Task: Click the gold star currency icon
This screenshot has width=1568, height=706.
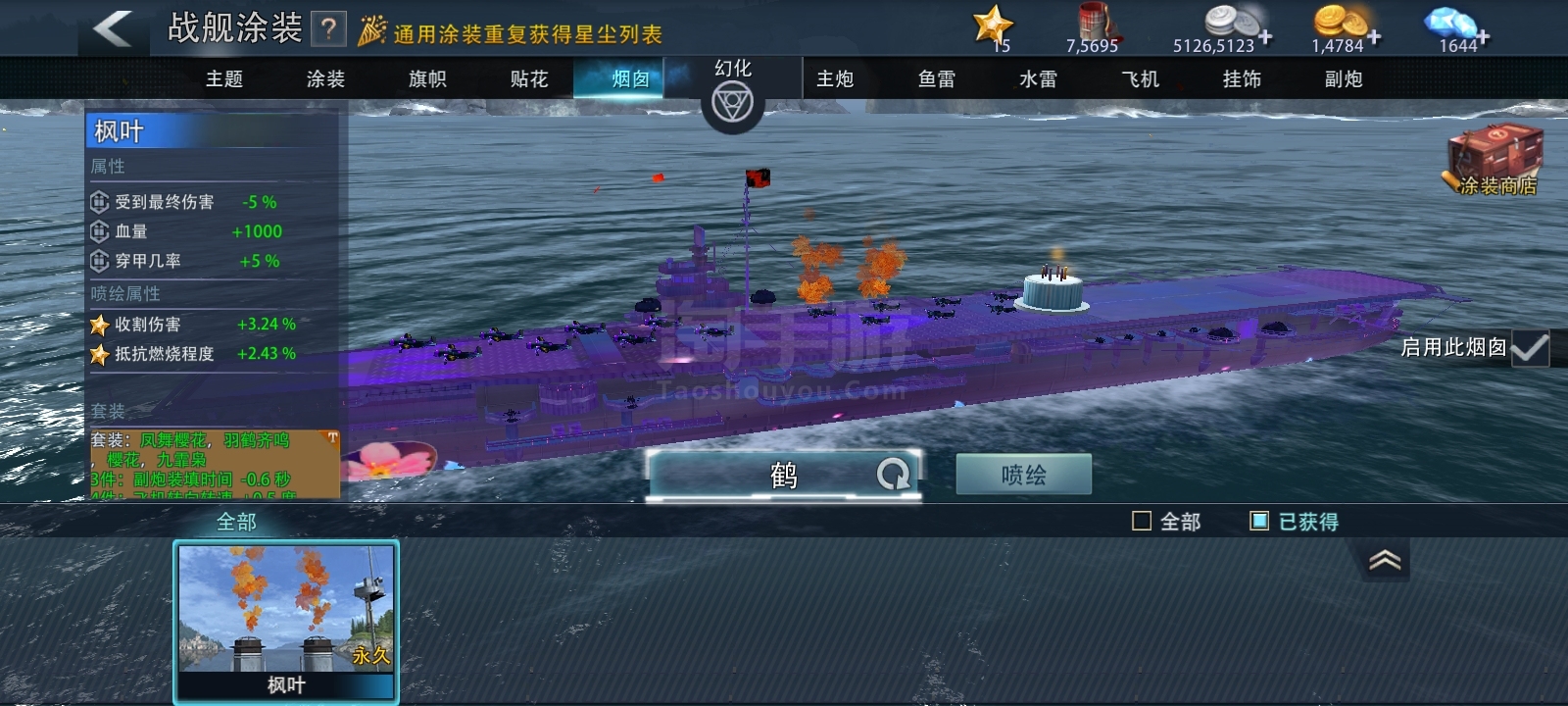Action: pos(992,24)
